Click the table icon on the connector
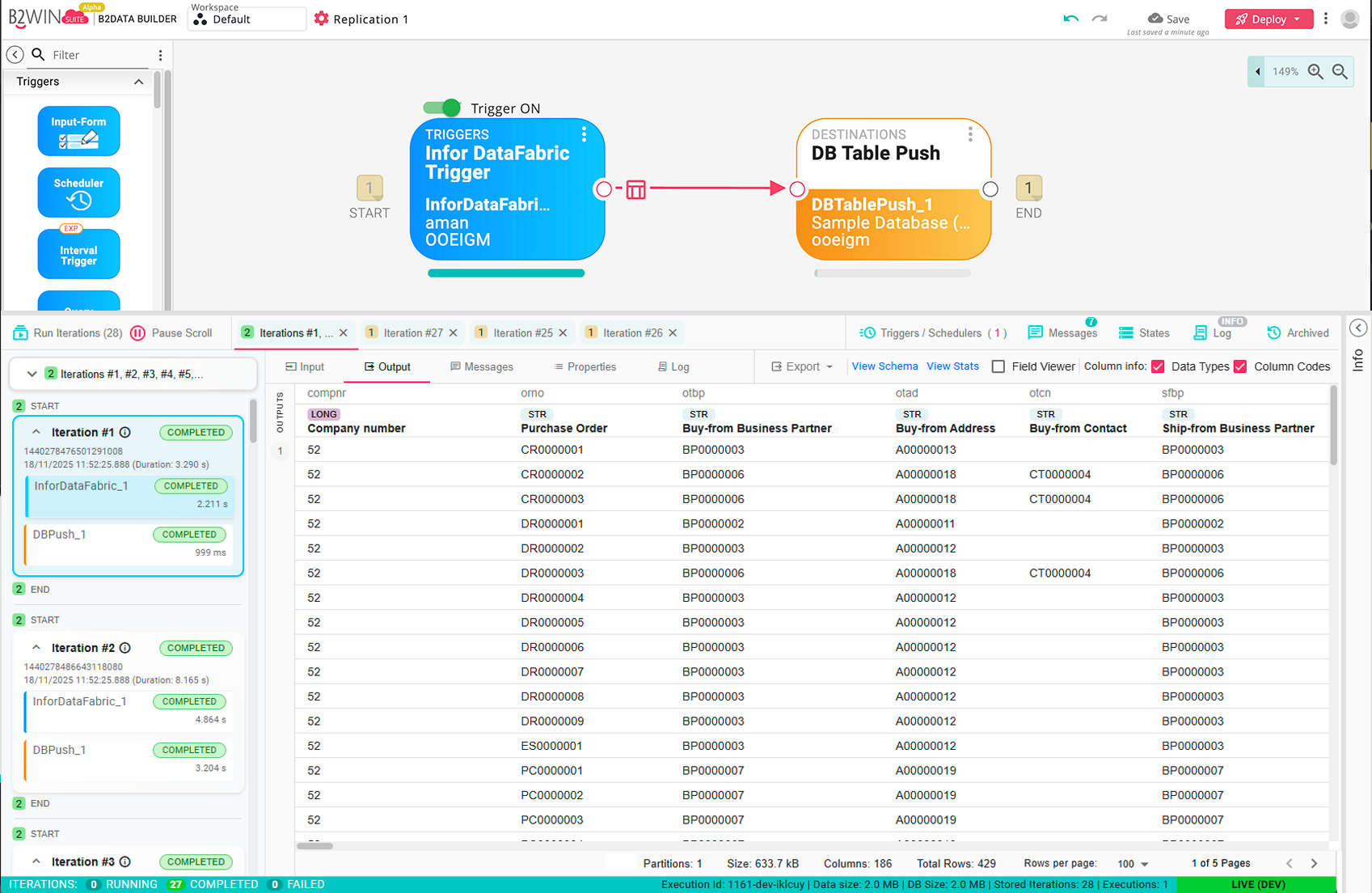Image resolution: width=1372 pixels, height=893 pixels. coord(635,189)
